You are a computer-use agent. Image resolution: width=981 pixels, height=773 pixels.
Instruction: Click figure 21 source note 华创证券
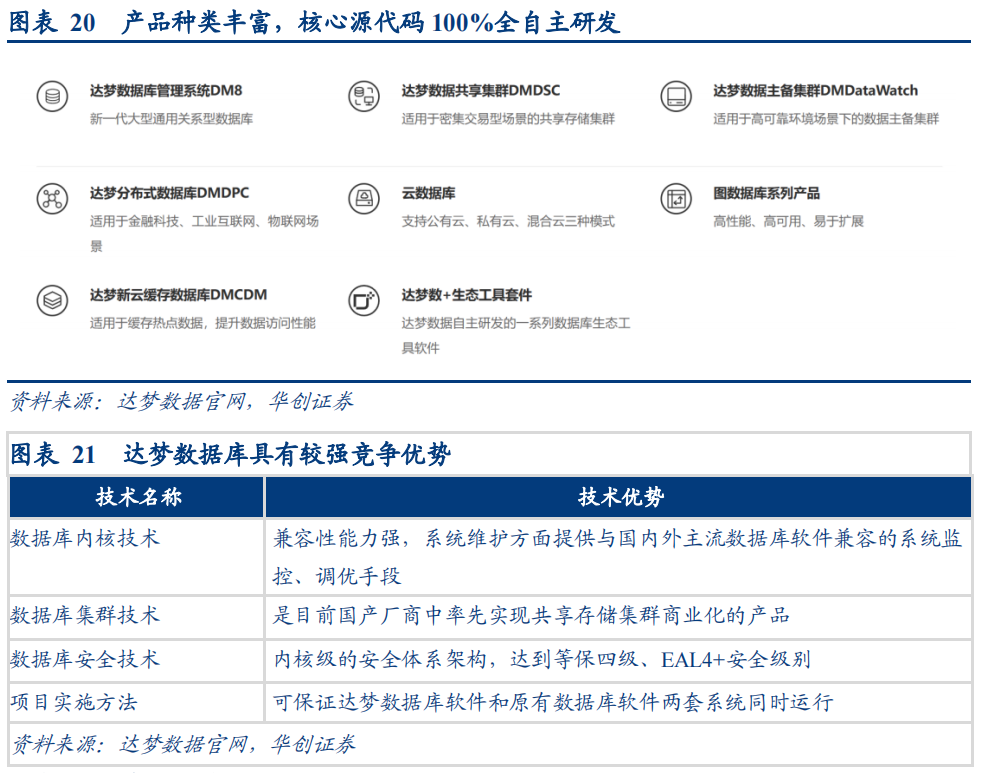313,744
